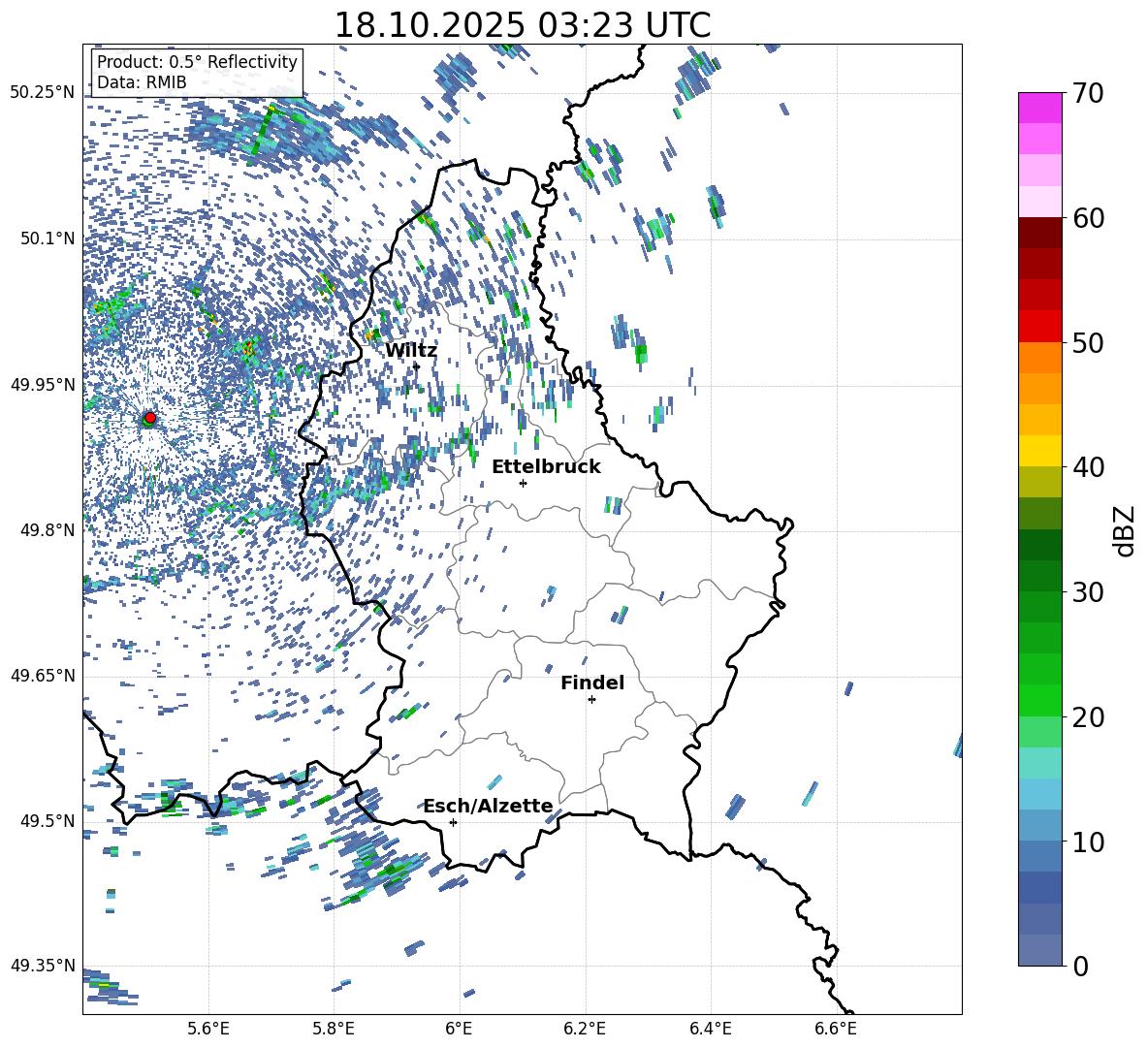Viewport: 1148px width, 1048px height.
Task: Click the Findel station cross marker
Action: point(591,699)
